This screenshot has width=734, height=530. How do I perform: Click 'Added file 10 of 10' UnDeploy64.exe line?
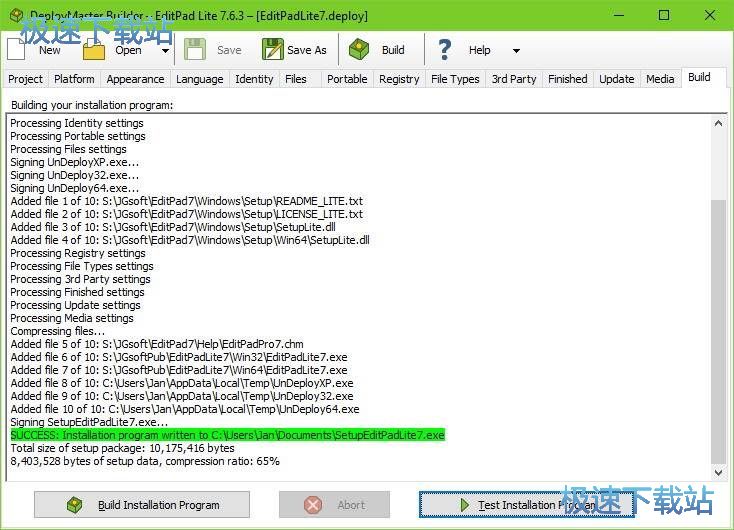[x=185, y=409]
